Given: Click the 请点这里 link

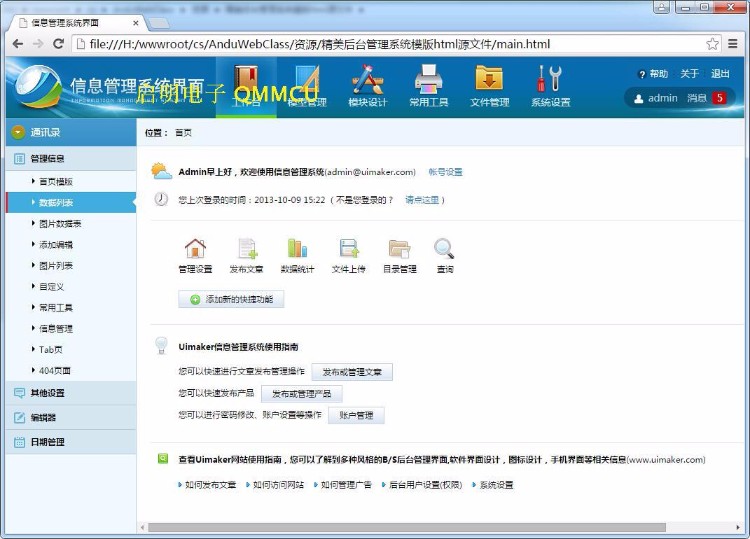Looking at the screenshot, I should pos(422,200).
